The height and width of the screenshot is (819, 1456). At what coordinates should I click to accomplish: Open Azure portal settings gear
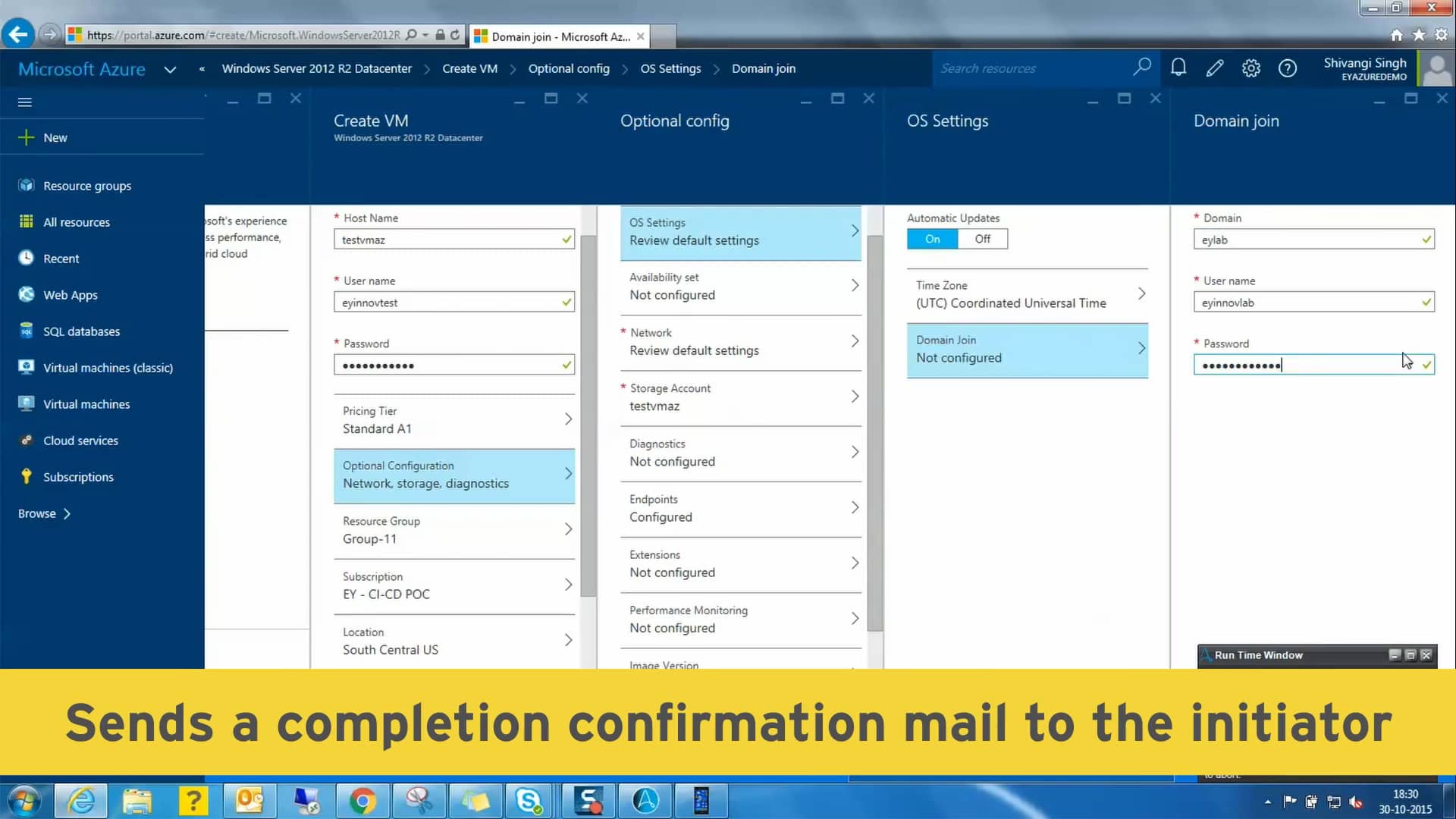1250,67
